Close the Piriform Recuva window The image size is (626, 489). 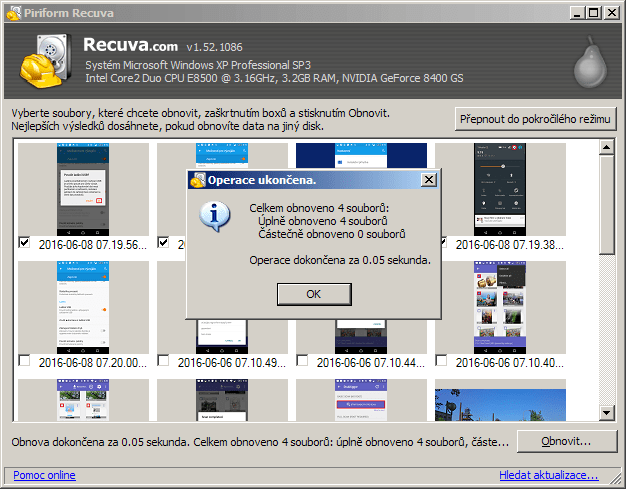612,13
